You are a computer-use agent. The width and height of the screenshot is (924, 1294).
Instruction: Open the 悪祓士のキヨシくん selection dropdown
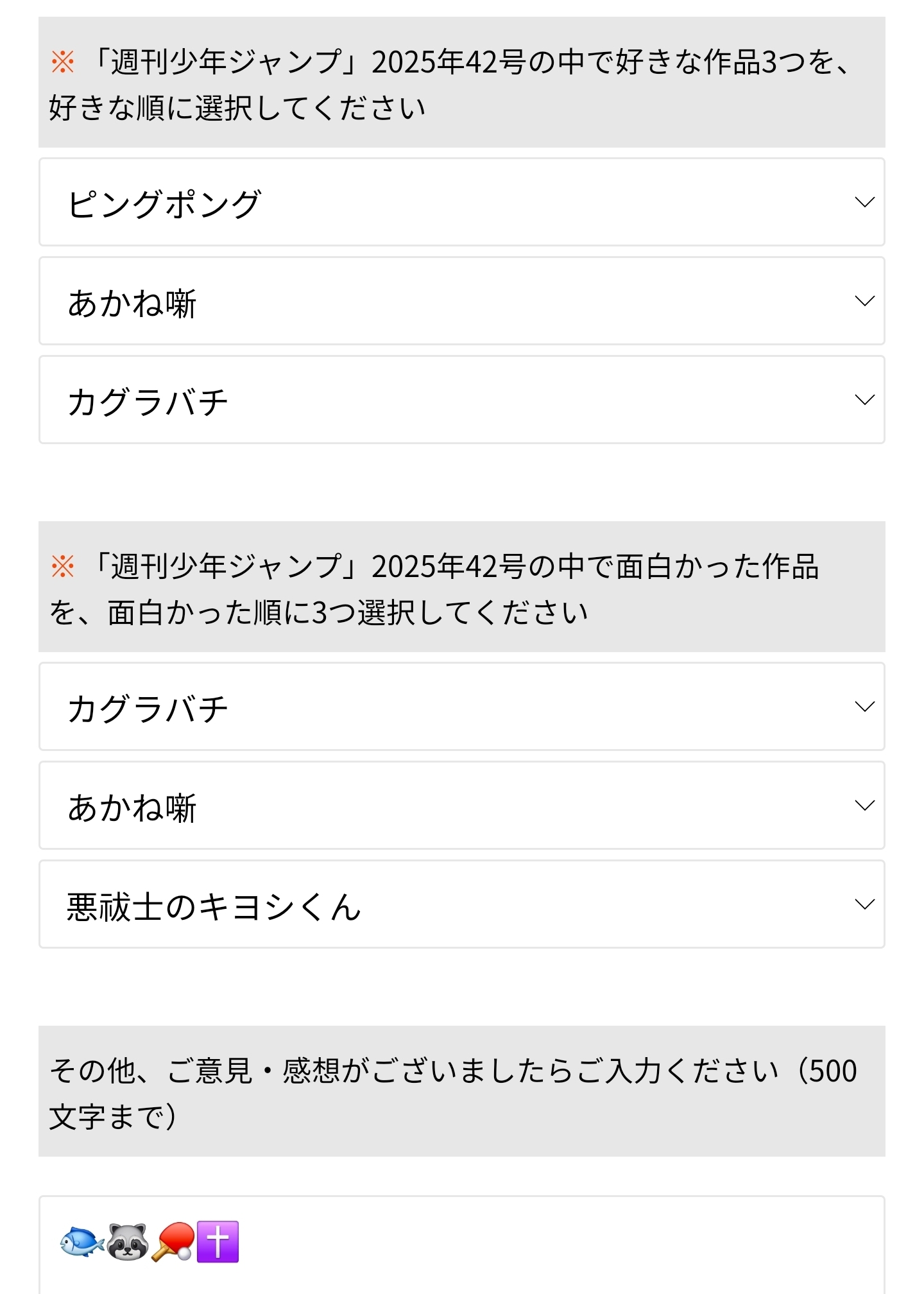pyautogui.click(x=449, y=904)
